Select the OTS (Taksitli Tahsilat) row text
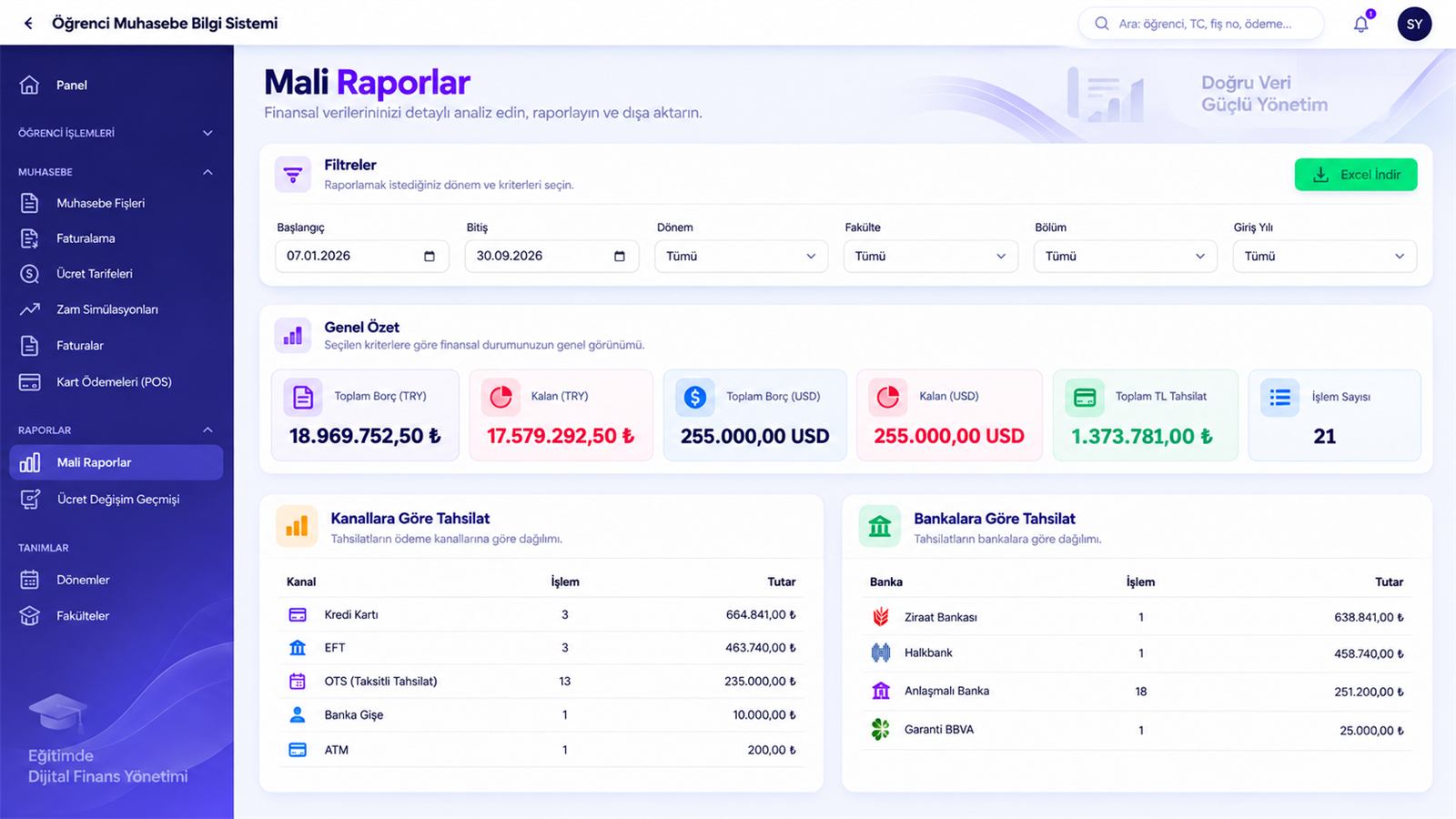1456x819 pixels. pos(380,682)
